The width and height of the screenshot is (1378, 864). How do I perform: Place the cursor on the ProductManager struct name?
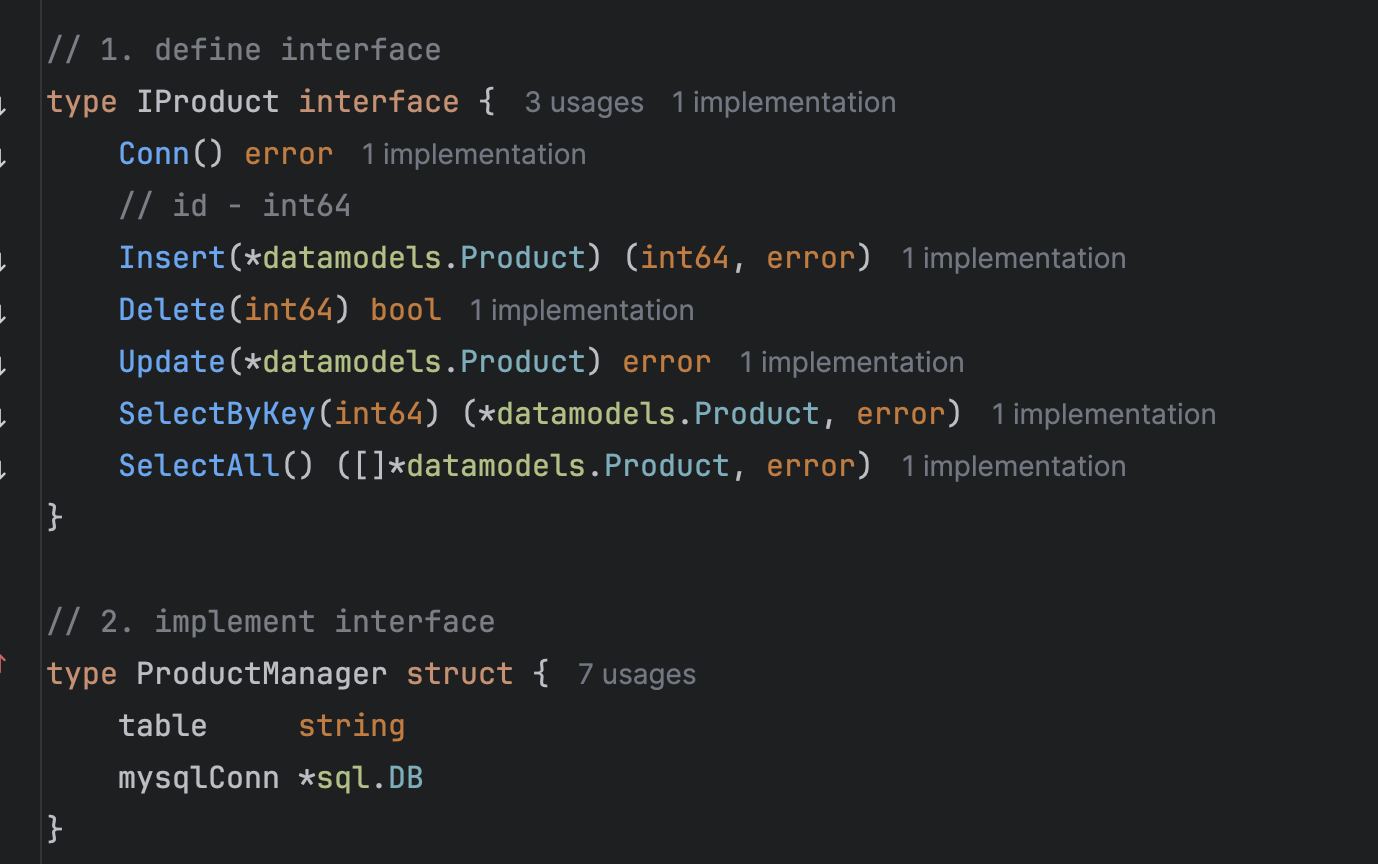[x=261, y=674]
